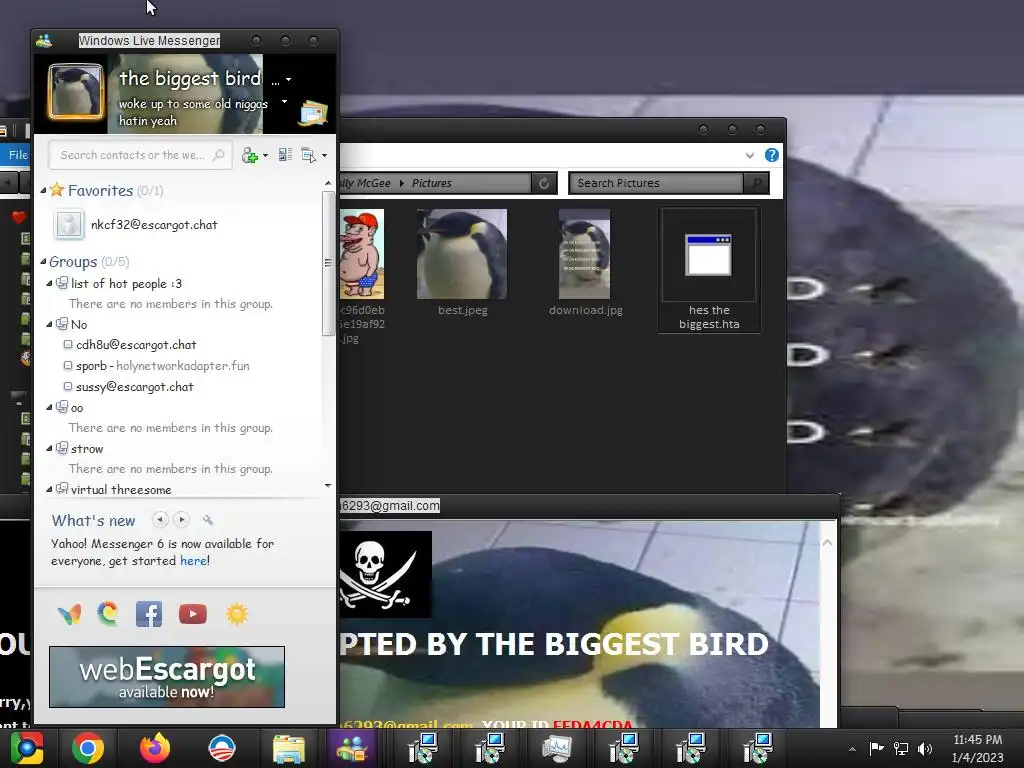Click the colorful C icon beside the butterfly

[108, 614]
